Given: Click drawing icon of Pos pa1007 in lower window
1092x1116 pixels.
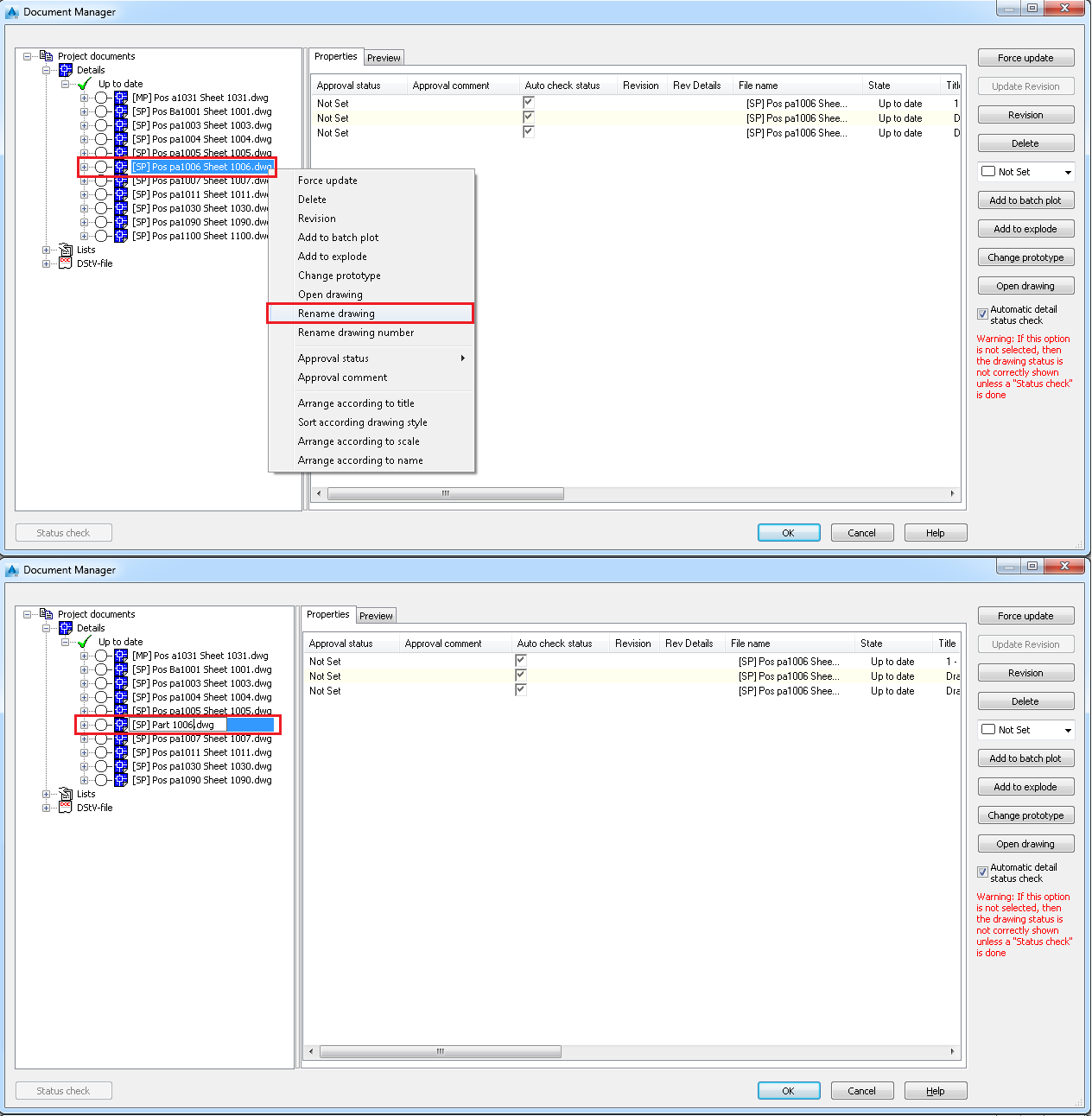Looking at the screenshot, I should click(121, 739).
